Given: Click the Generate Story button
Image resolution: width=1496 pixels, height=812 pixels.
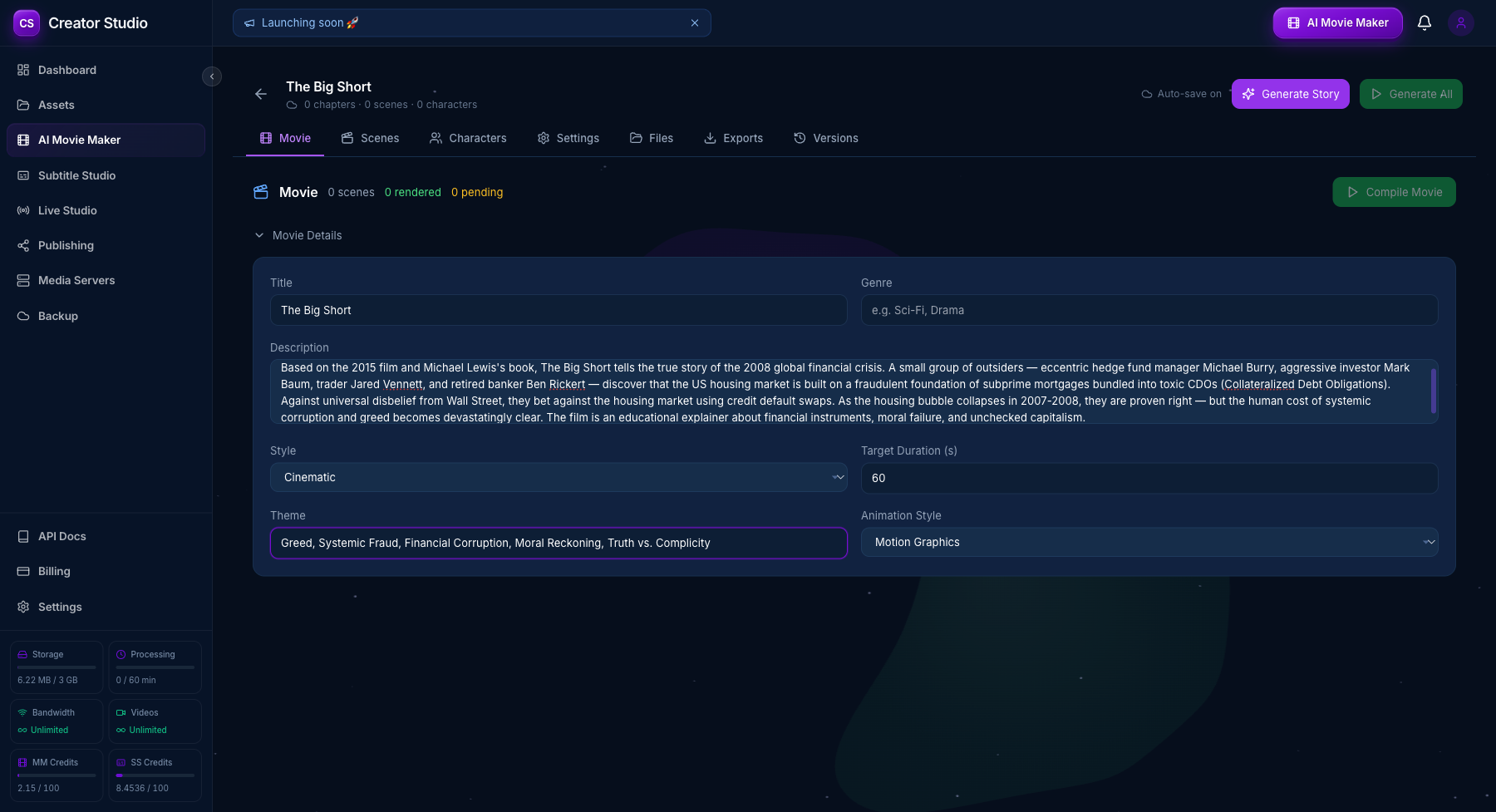Looking at the screenshot, I should click(1290, 94).
